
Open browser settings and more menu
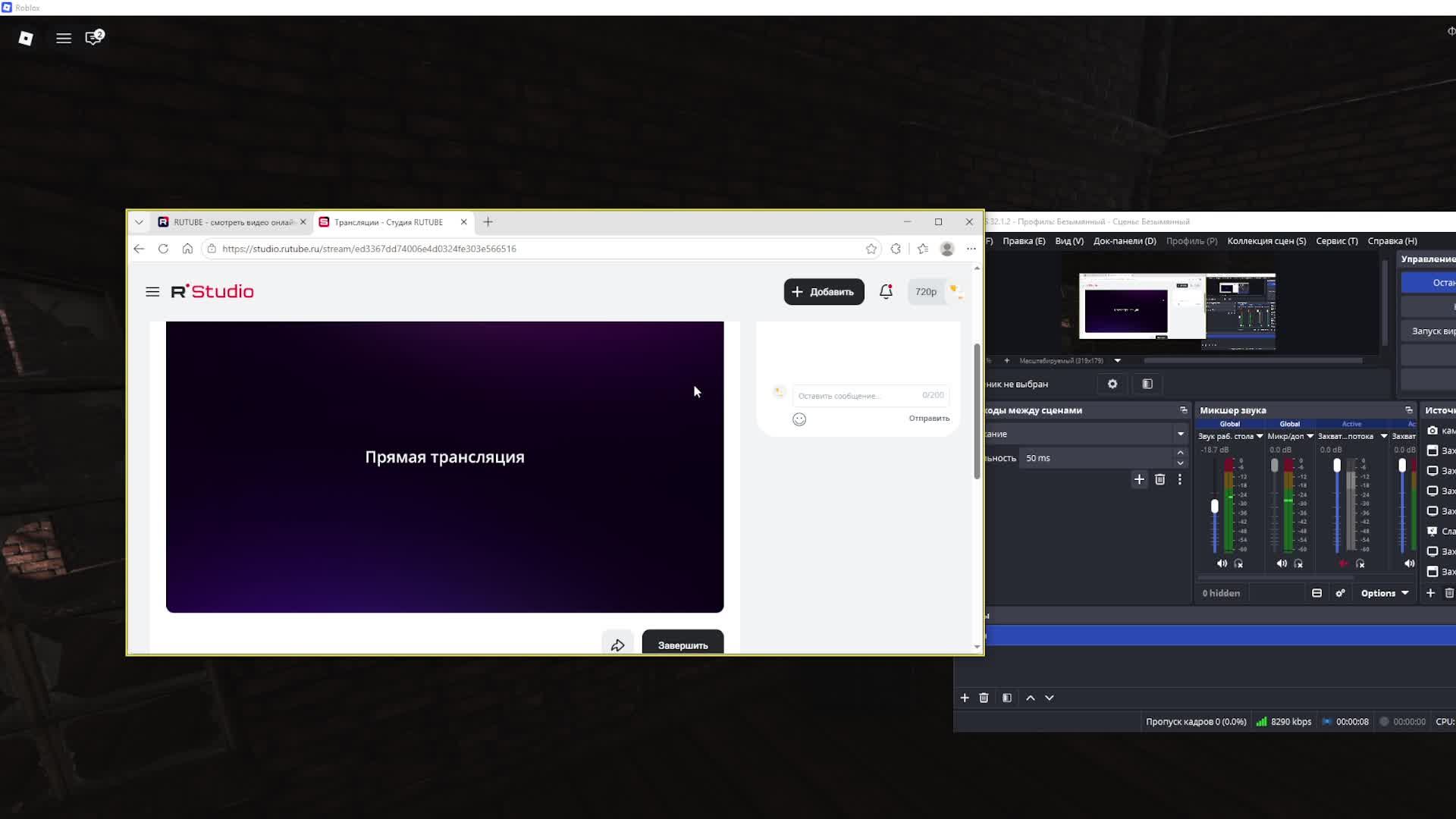(971, 249)
